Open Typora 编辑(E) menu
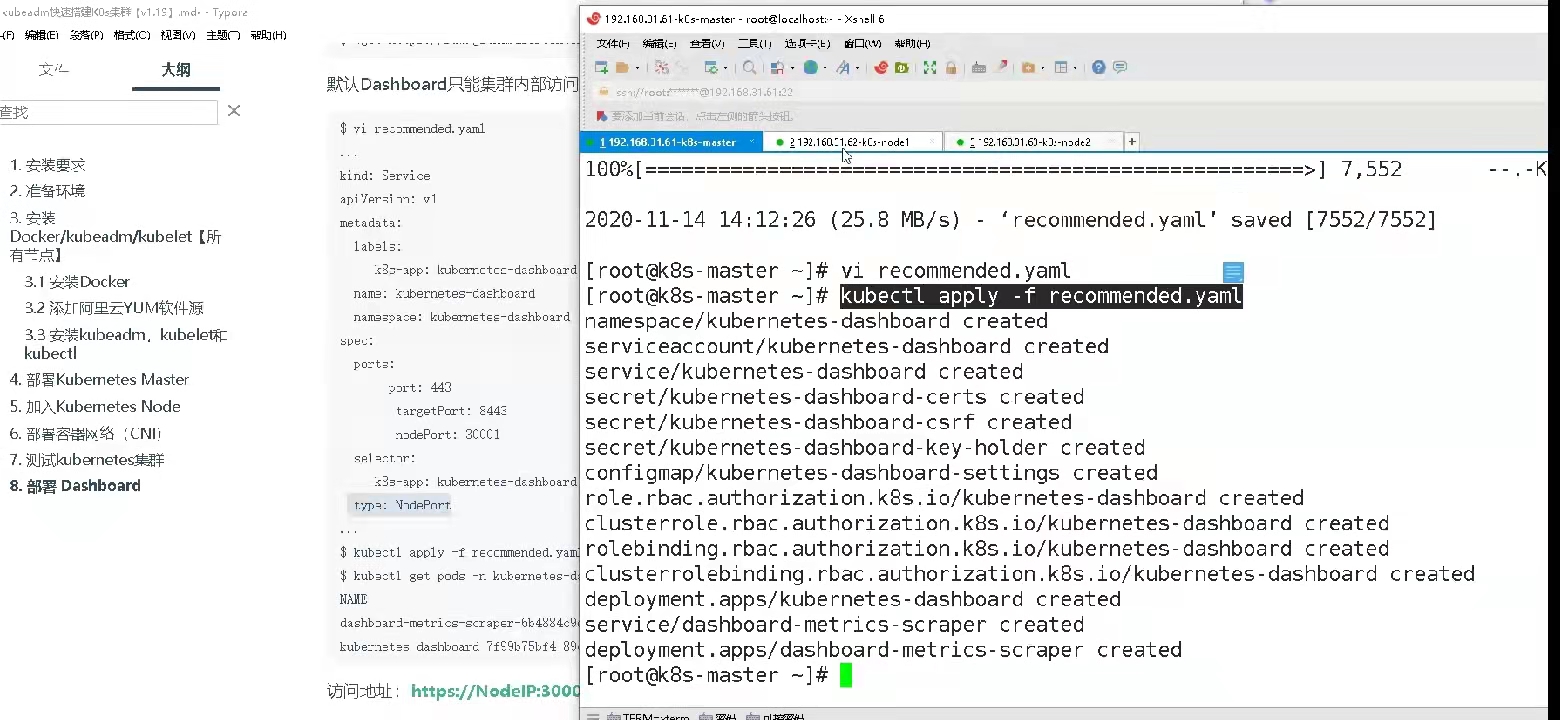 [42, 35]
